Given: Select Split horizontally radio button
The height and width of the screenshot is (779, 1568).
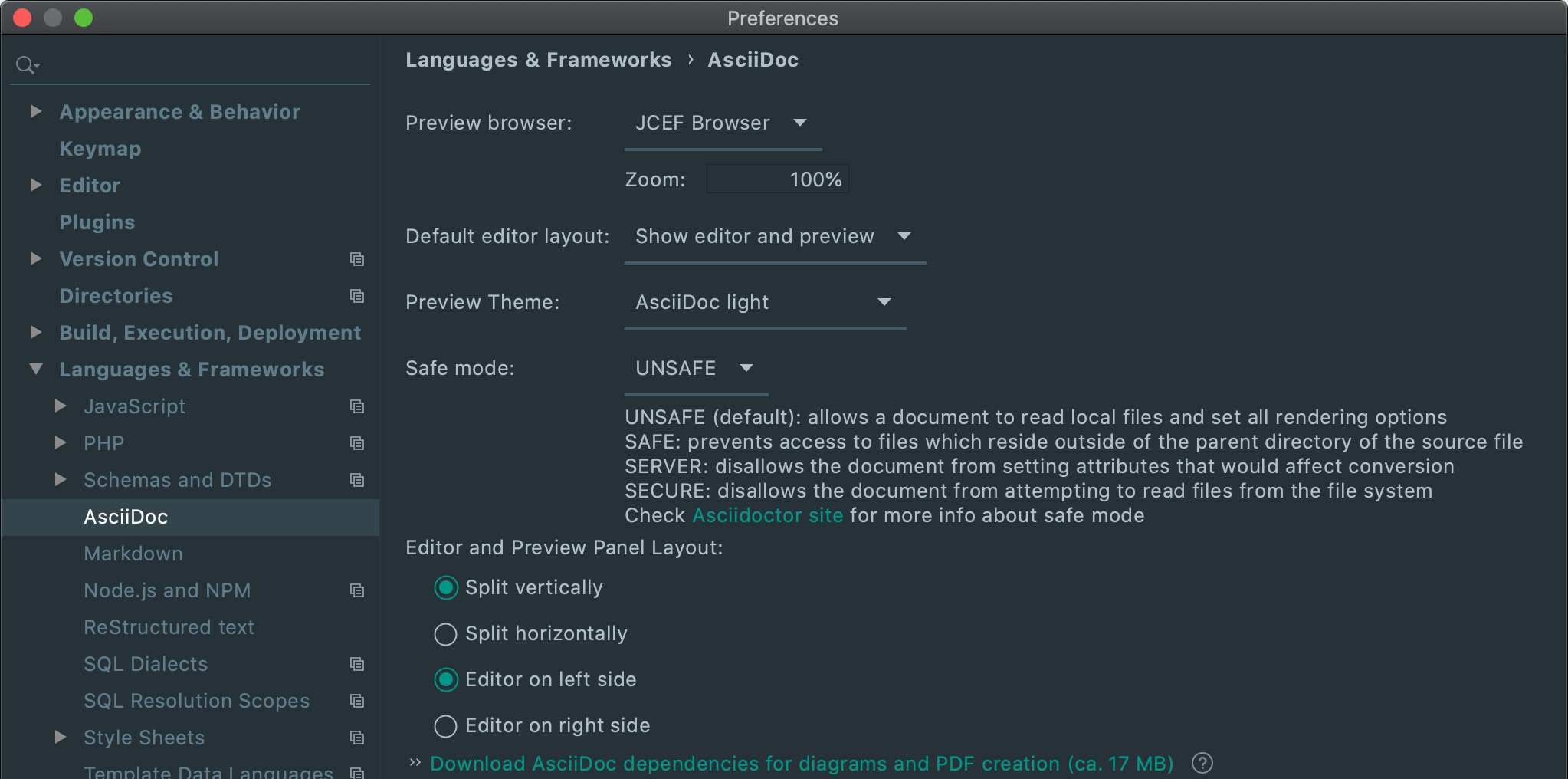Looking at the screenshot, I should [446, 634].
